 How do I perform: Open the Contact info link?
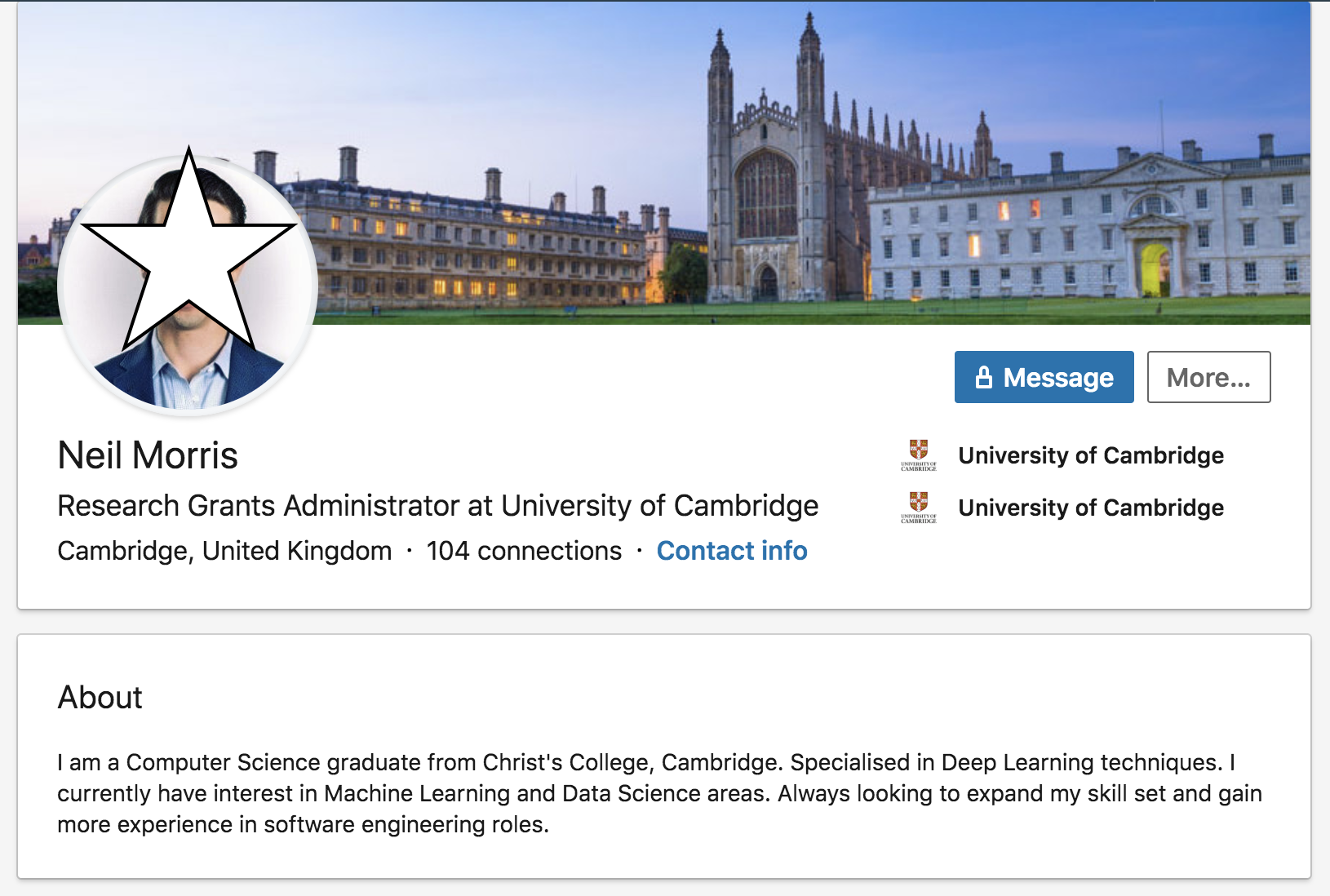click(732, 551)
